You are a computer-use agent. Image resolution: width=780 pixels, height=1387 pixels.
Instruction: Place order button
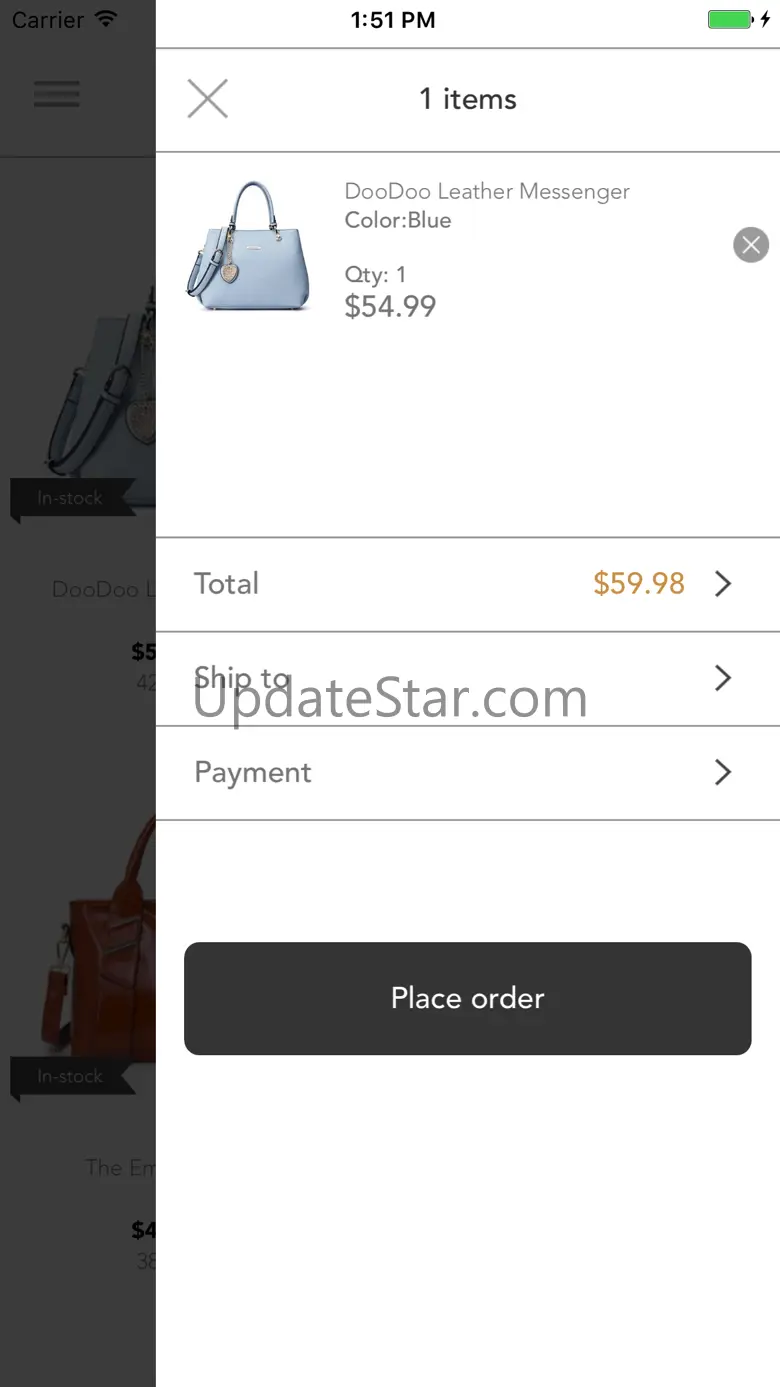coord(467,998)
